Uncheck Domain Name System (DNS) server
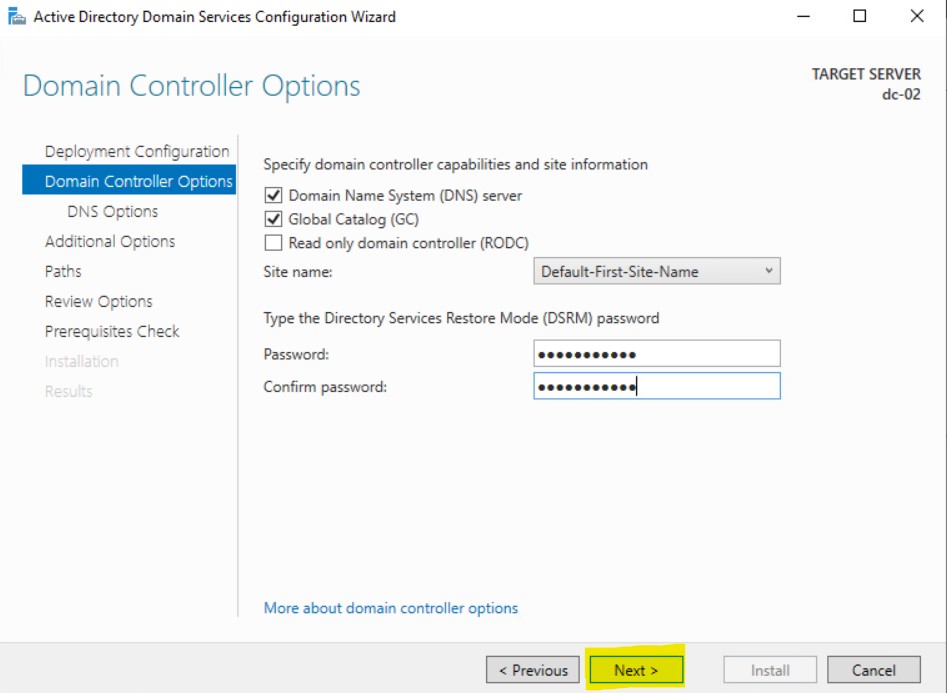 pos(273,196)
